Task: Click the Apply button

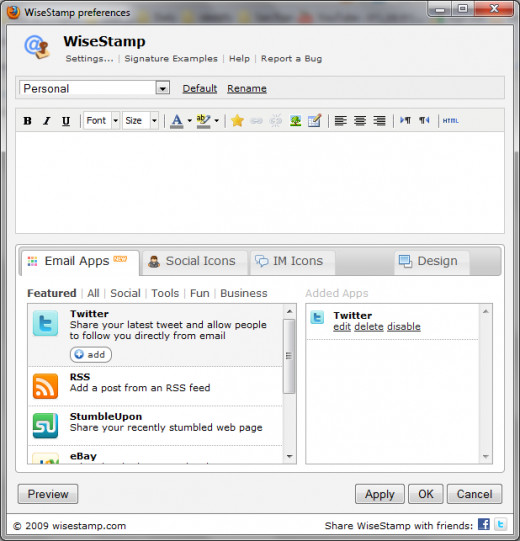Action: (x=380, y=494)
